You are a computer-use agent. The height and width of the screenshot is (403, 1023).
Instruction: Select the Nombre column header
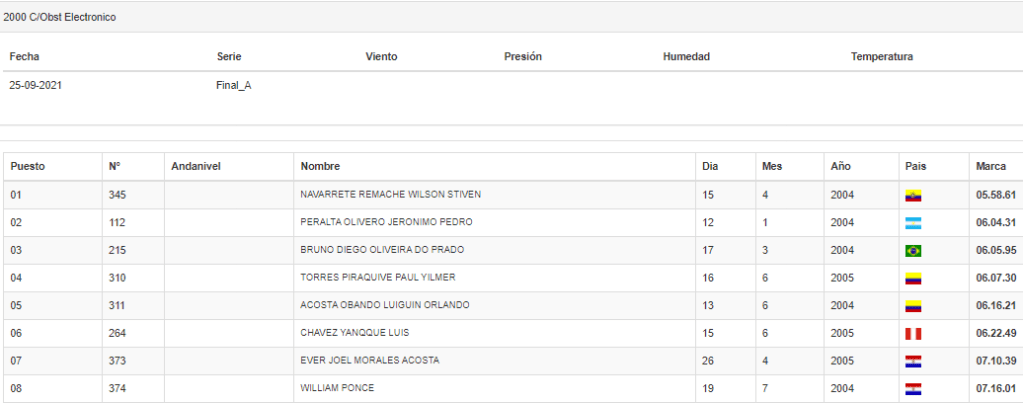(x=320, y=166)
